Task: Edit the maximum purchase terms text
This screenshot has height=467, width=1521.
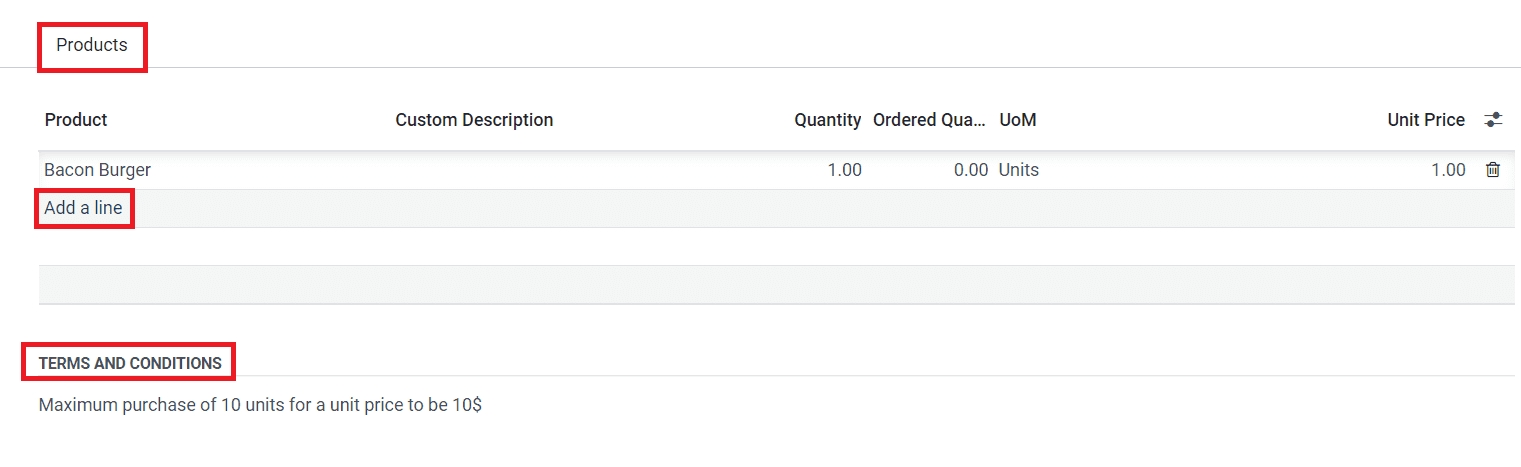Action: 260,406
